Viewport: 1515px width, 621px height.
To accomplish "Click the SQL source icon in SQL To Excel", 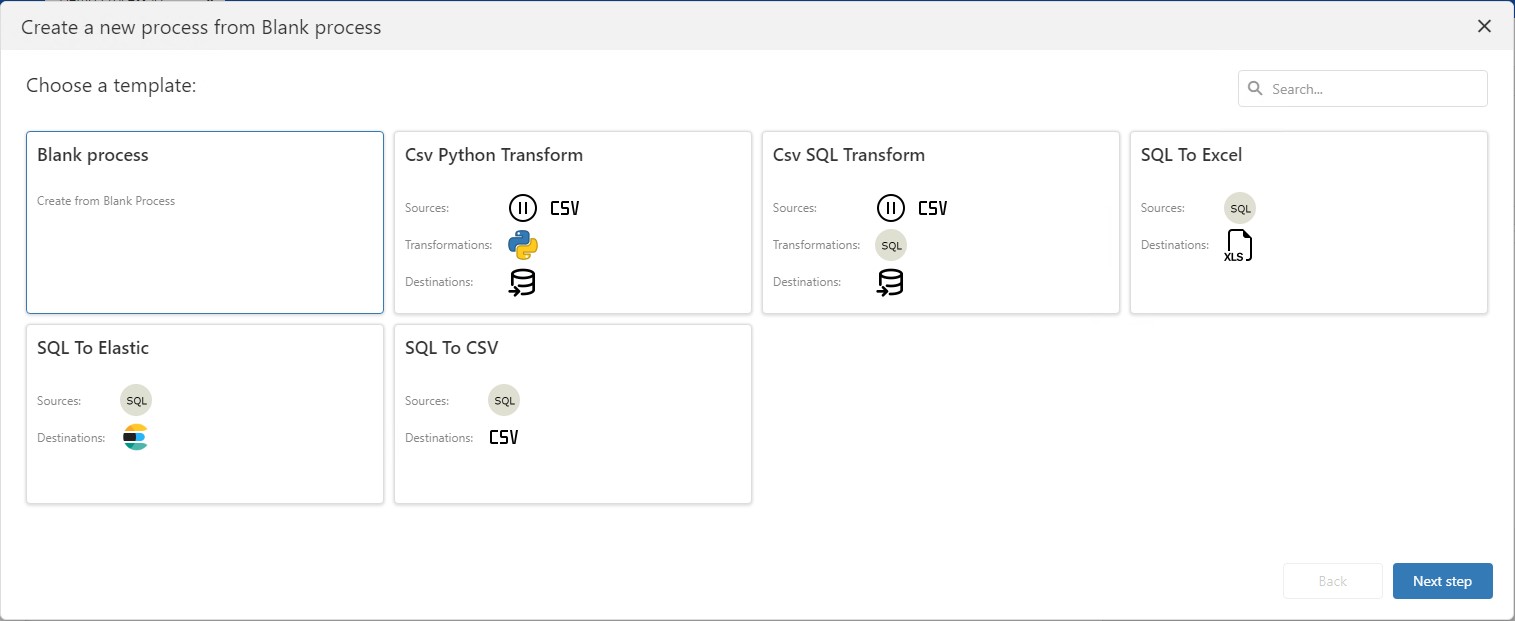I will [1239, 208].
